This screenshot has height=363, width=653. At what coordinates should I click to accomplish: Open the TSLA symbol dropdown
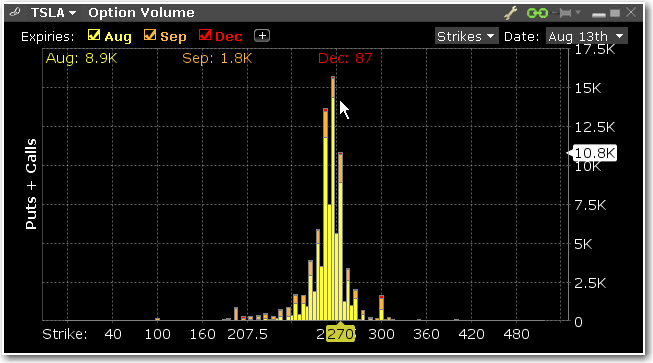coord(53,13)
